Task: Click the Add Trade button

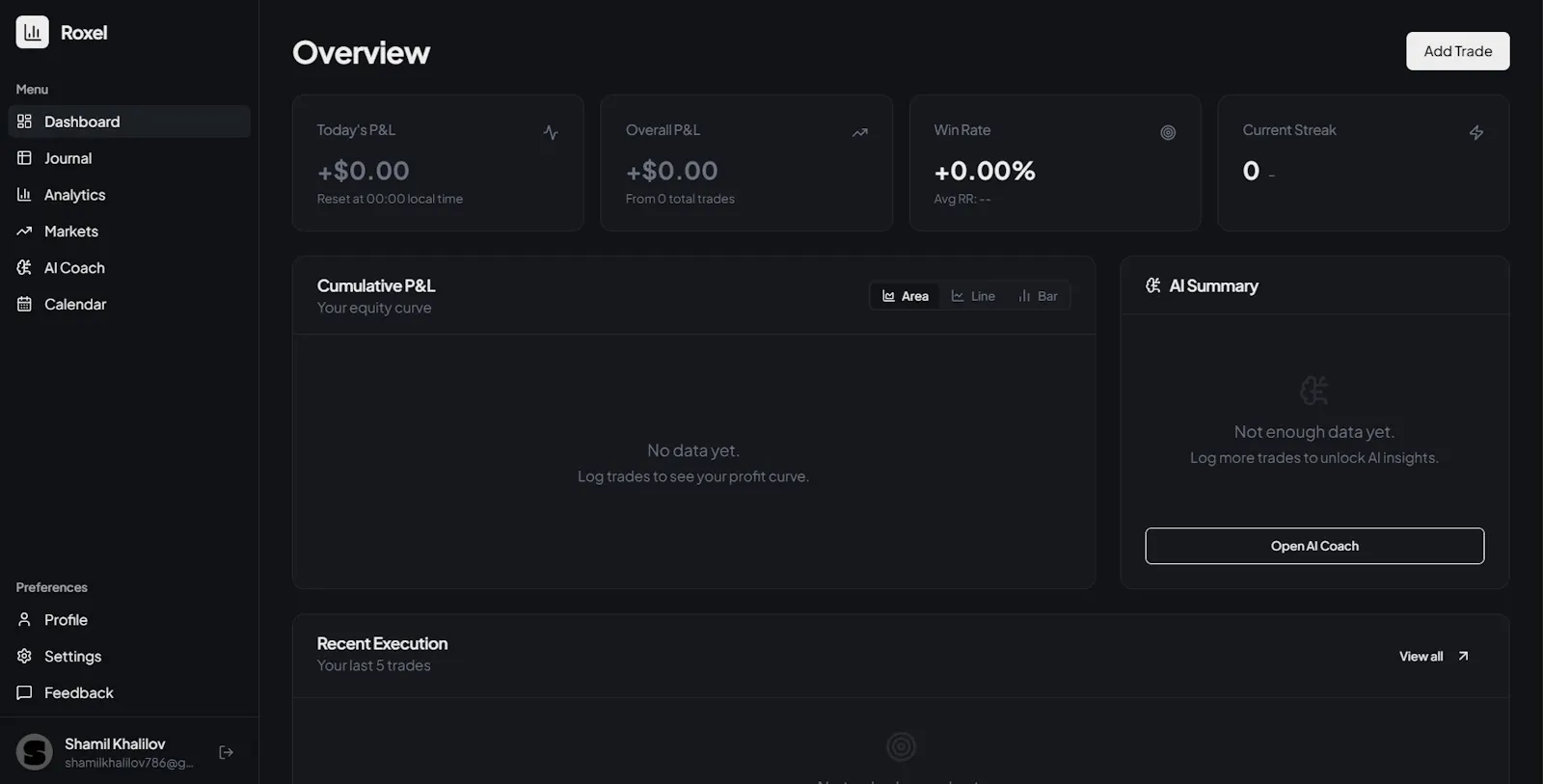Action: click(x=1458, y=51)
